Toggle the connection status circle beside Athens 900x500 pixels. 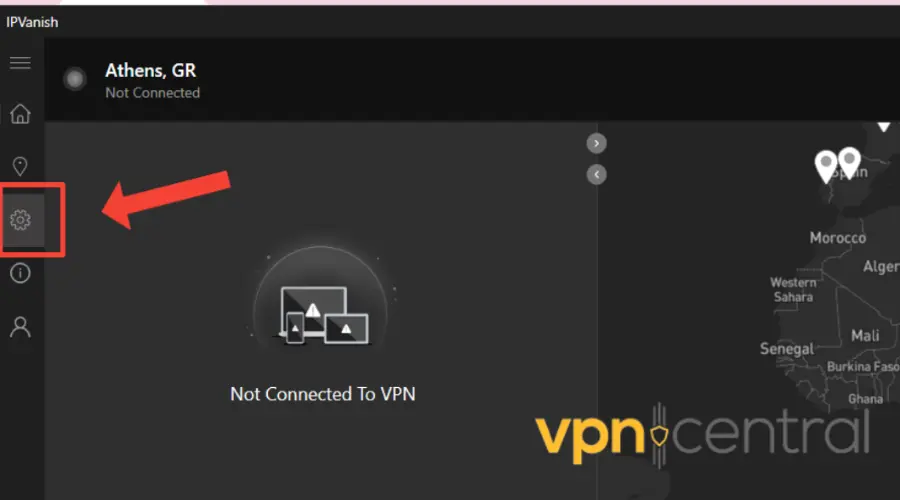[75, 79]
